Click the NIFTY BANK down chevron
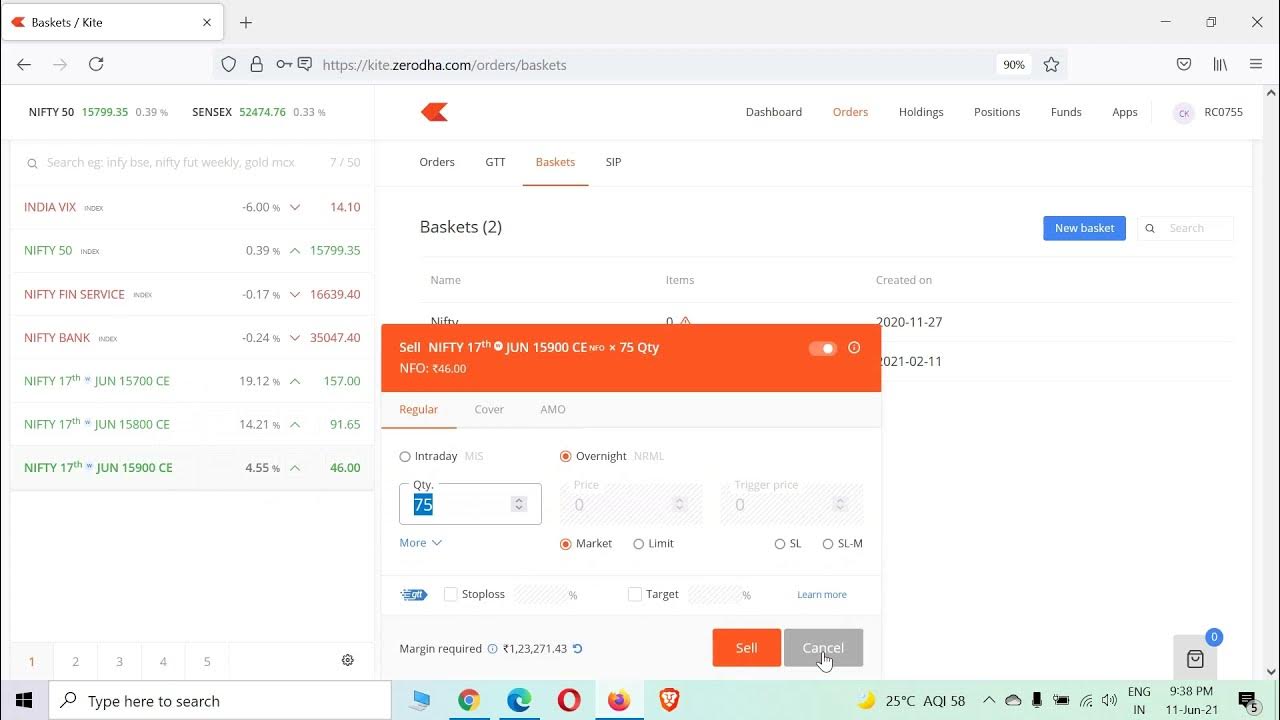 (x=295, y=338)
